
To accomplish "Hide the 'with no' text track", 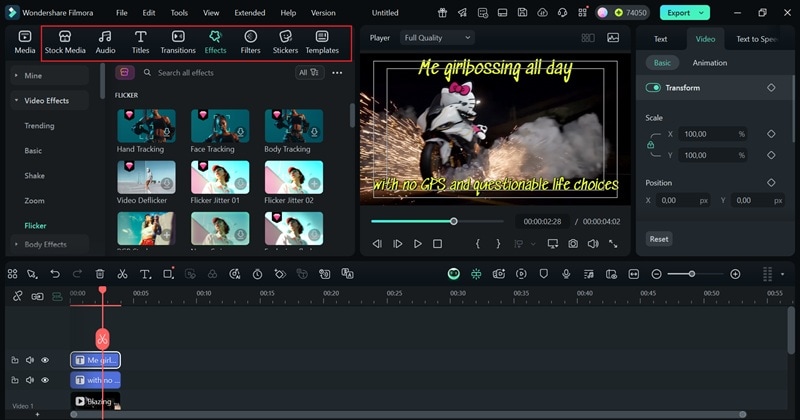I will click(45, 380).
